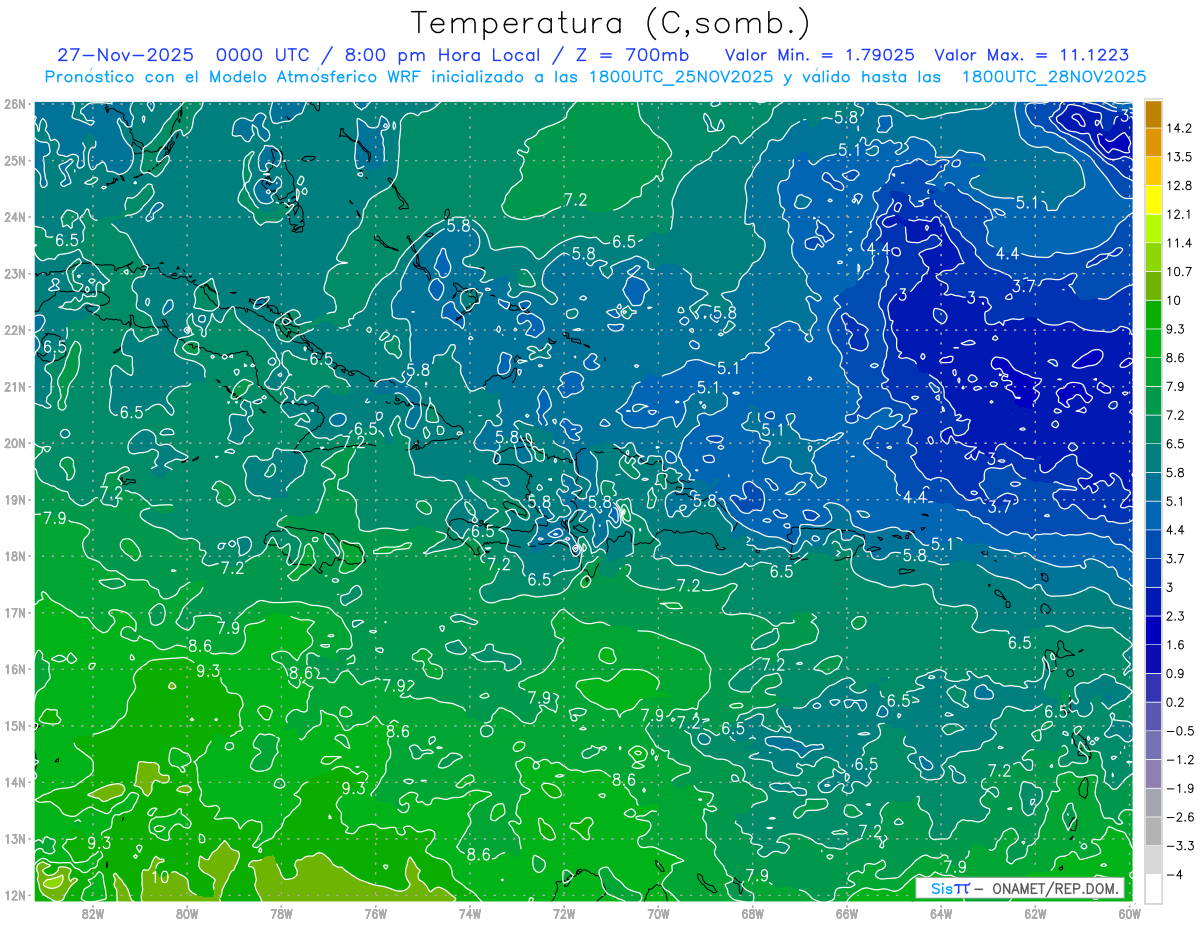Click the '1.6' color bar label
Screen dimensions: 1200x927
(1177, 645)
